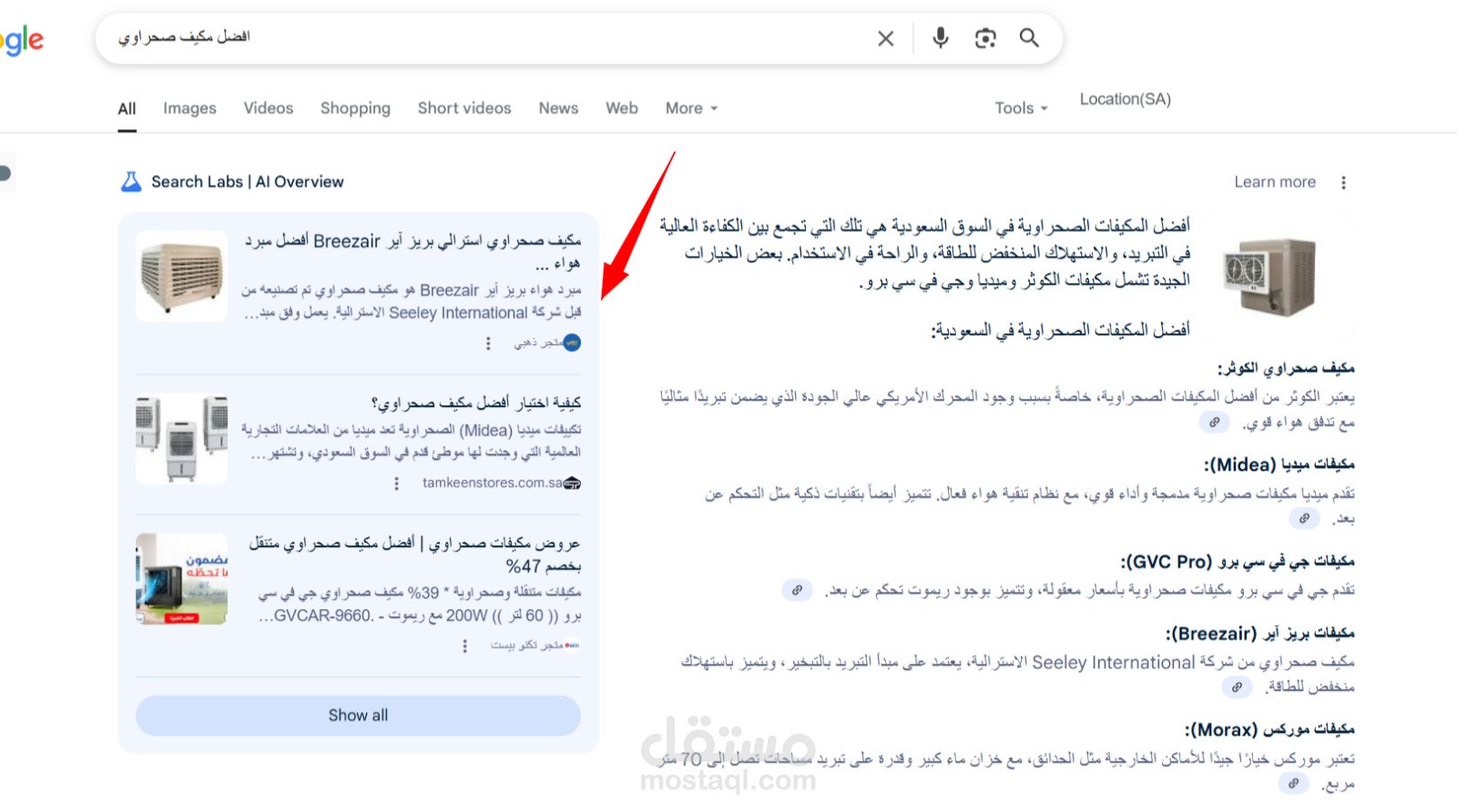Screen dimensions: 1457x812
Task: Click source link chip after GVC Pro paragraph
Action: tap(797, 590)
